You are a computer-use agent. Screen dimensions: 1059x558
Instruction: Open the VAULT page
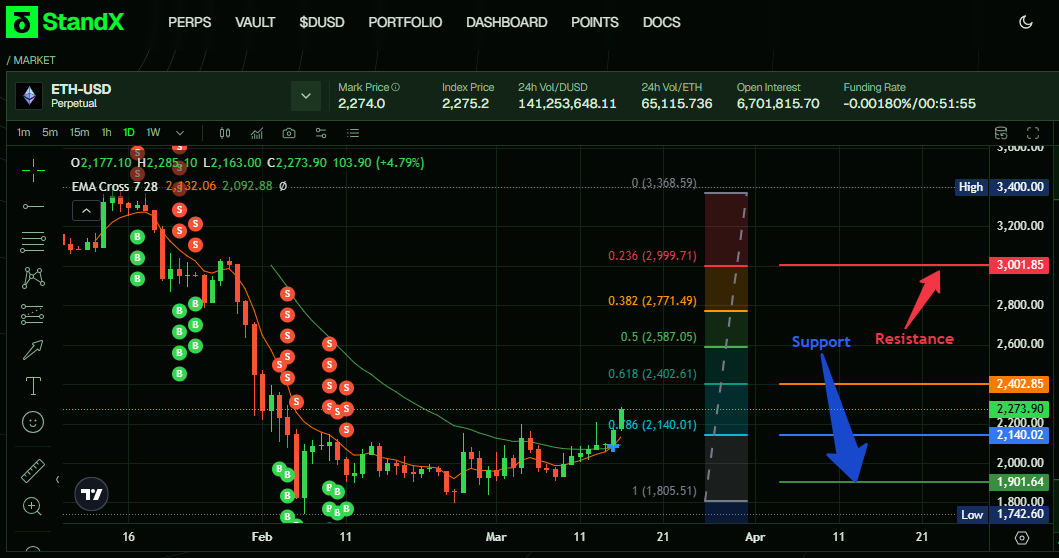[255, 22]
